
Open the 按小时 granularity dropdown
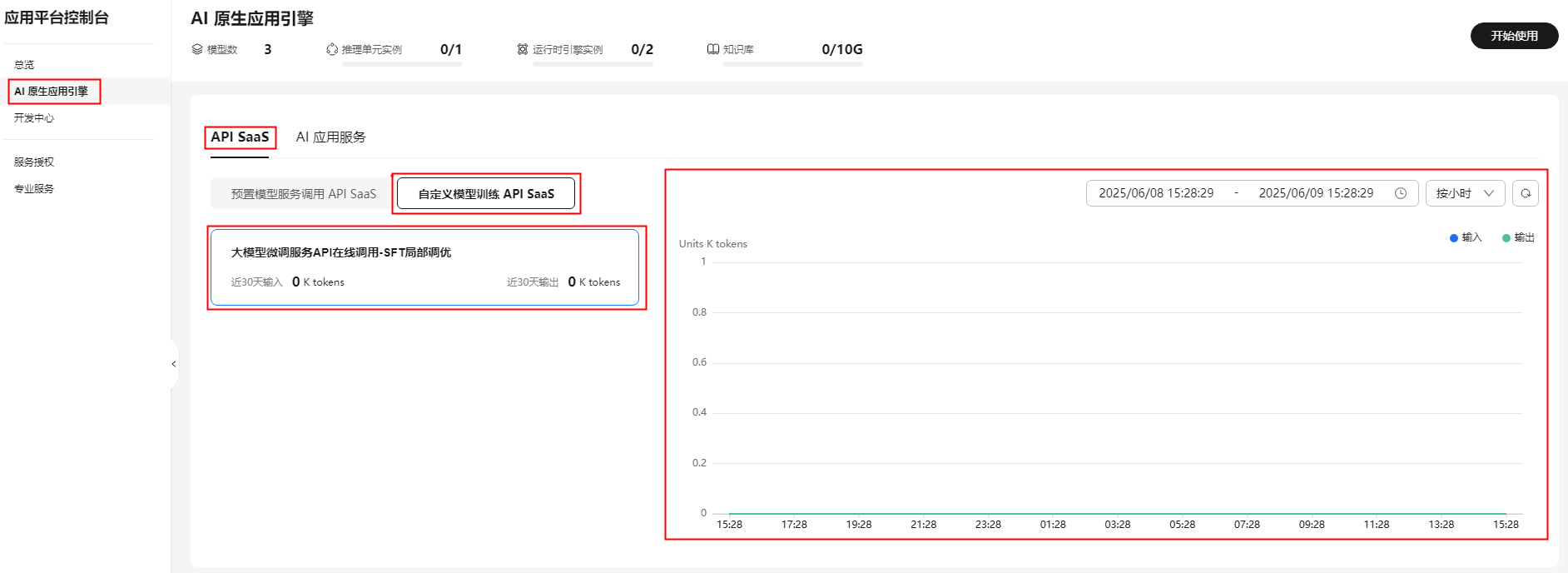[x=1465, y=193]
